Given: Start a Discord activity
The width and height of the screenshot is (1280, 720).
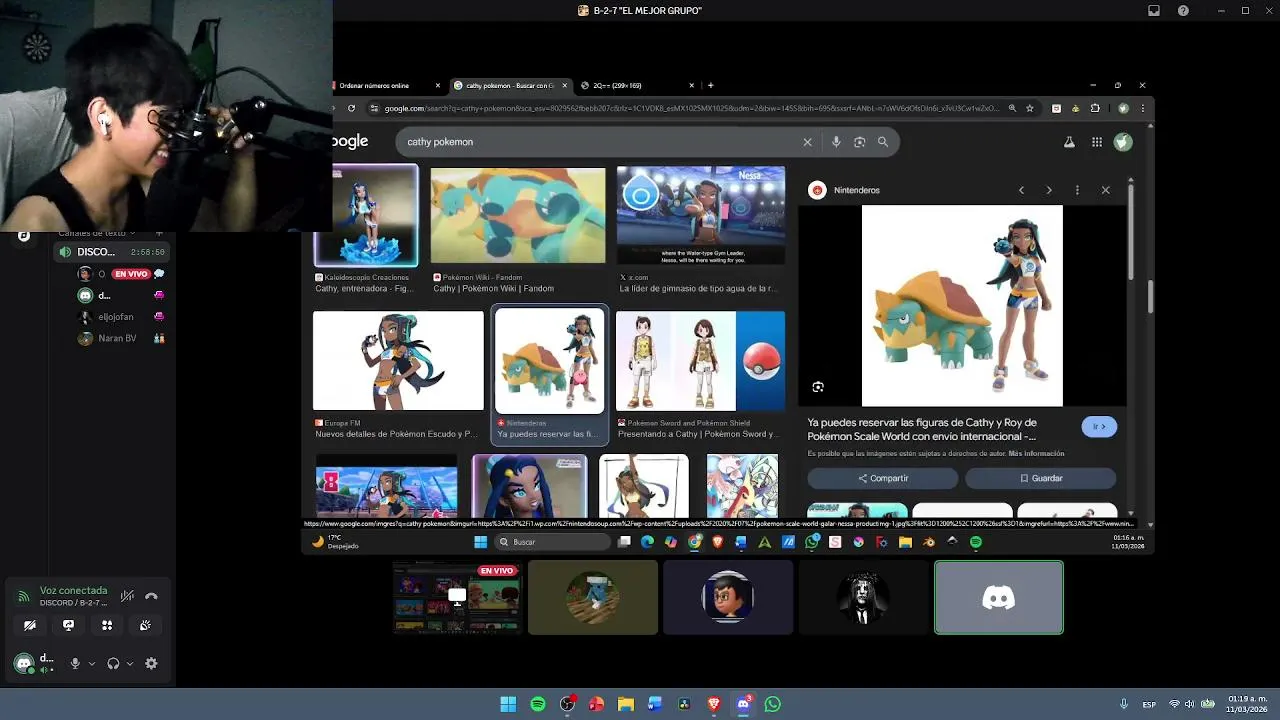Looking at the screenshot, I should point(107,625).
